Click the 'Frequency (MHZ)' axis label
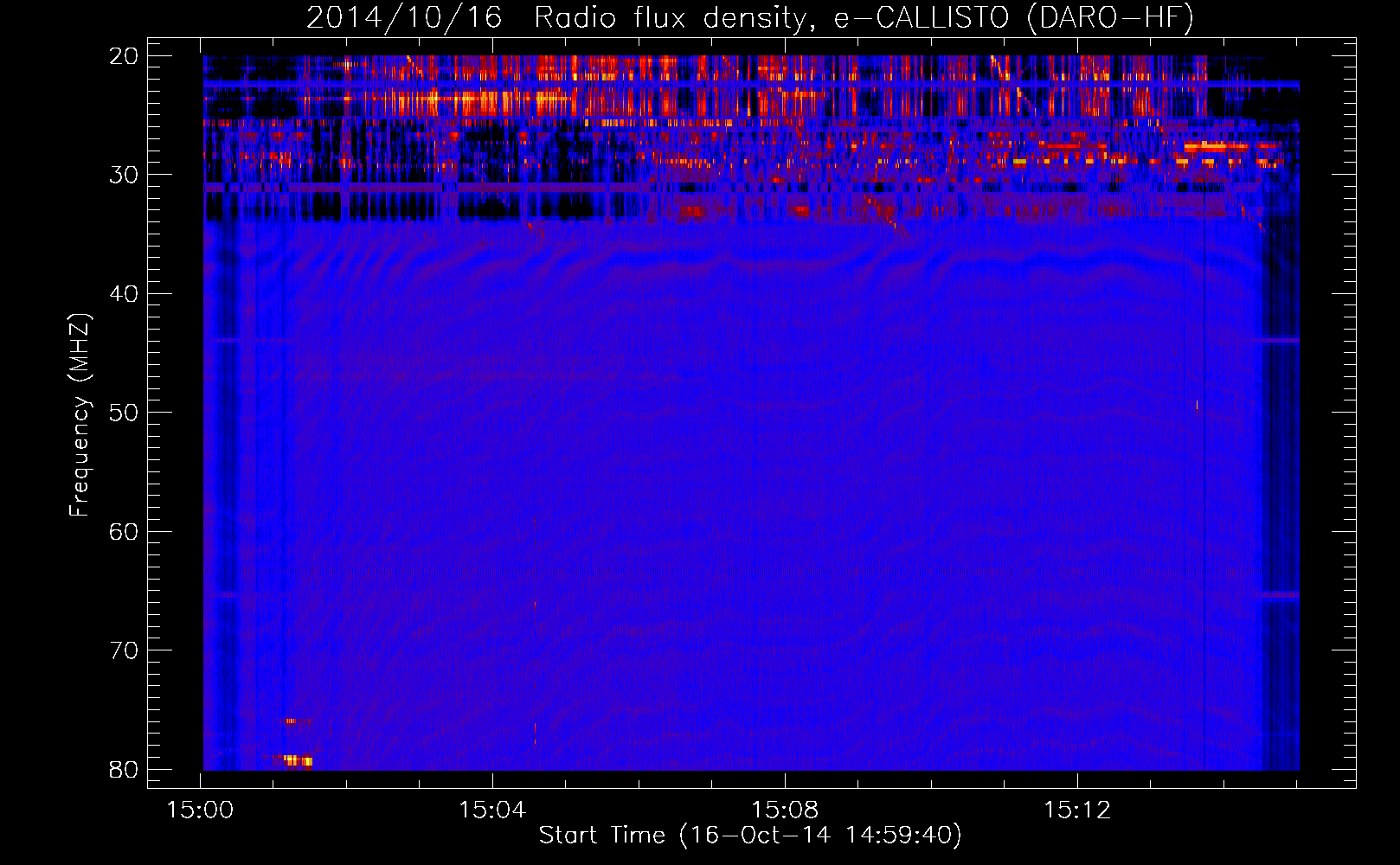Screen dimensions: 1400x865 (x=80, y=415)
